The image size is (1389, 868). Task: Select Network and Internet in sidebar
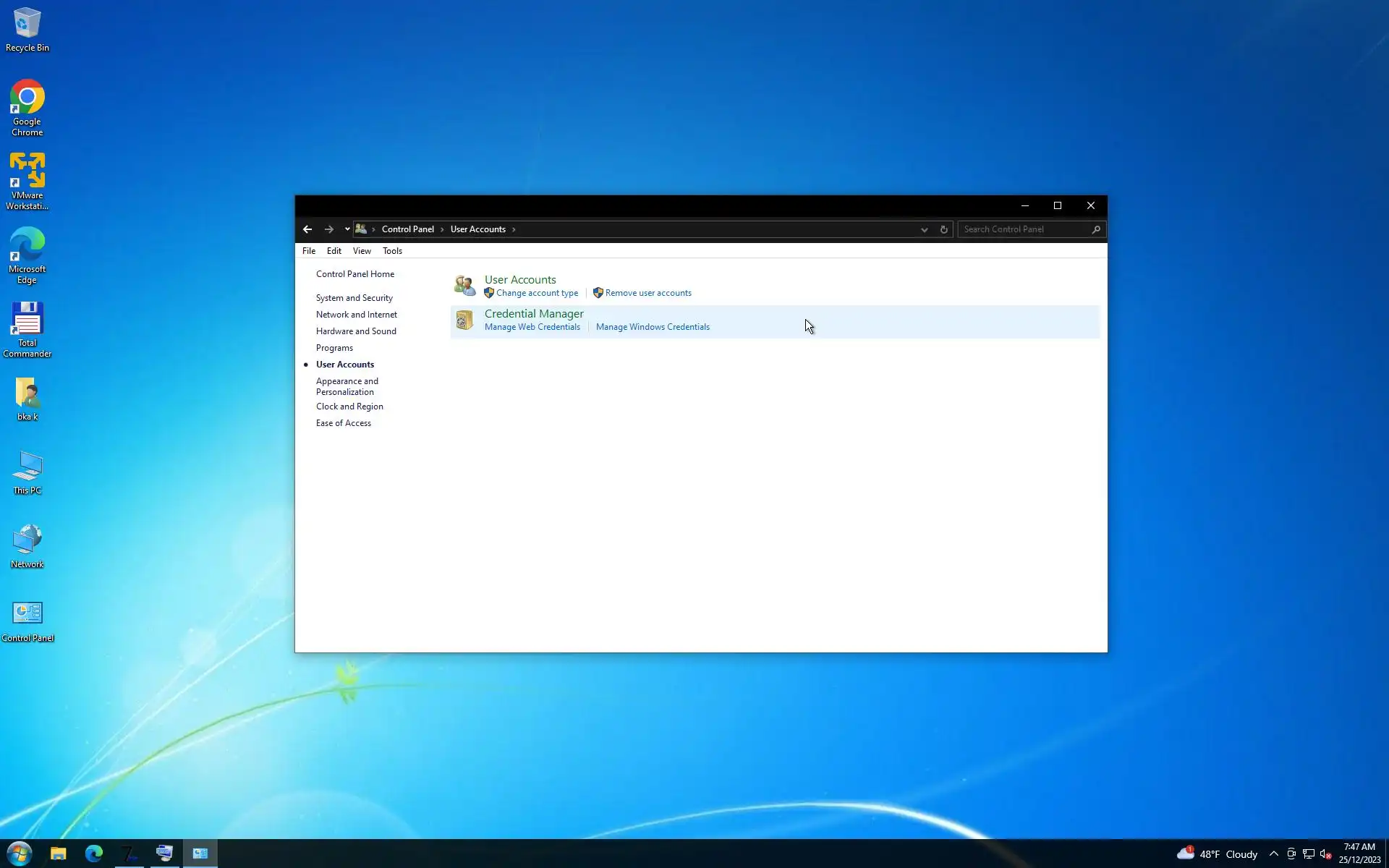click(x=356, y=315)
